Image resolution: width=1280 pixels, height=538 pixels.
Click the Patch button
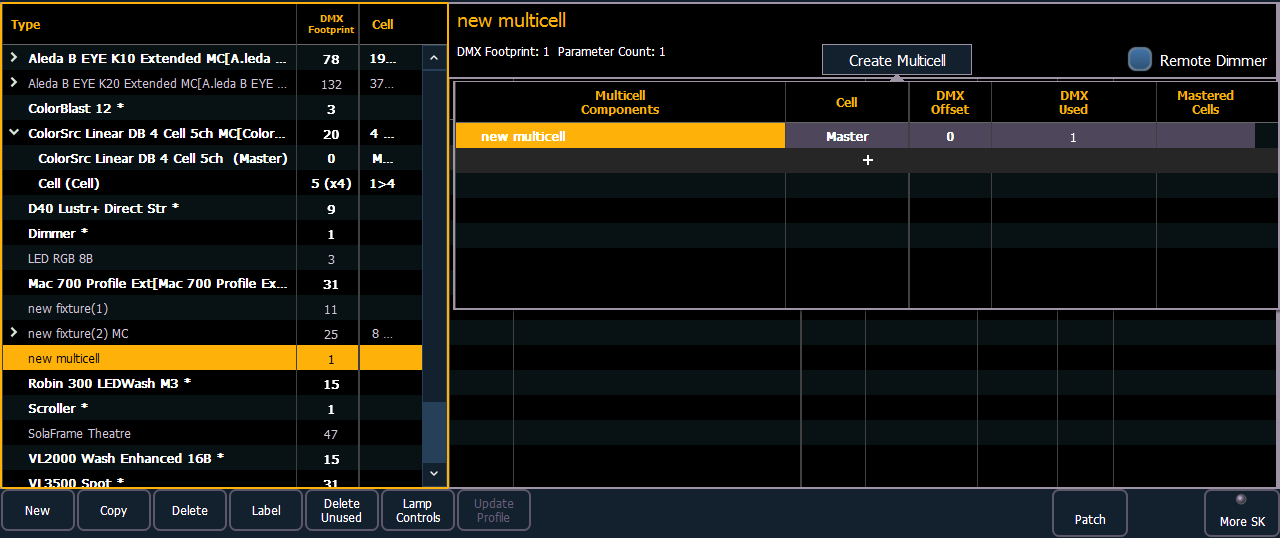[x=1090, y=513]
